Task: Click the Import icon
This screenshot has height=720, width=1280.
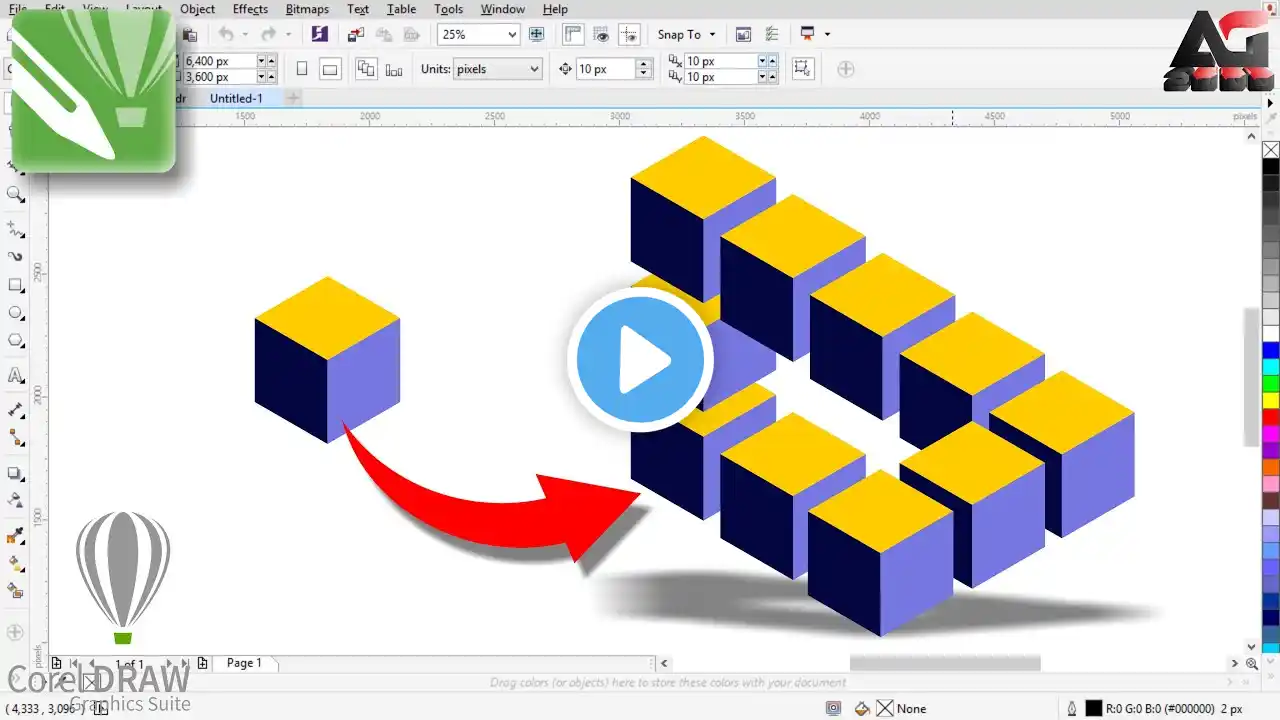Action: 355,34
